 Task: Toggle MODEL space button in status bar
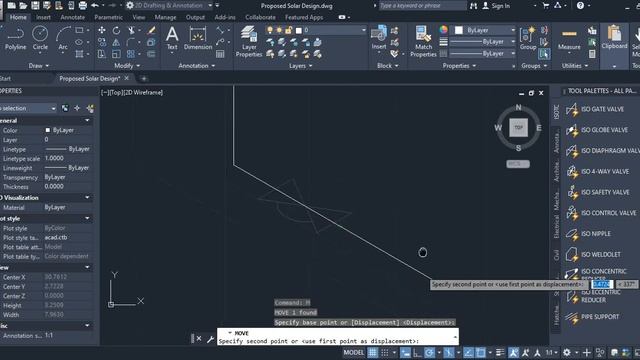coord(353,352)
